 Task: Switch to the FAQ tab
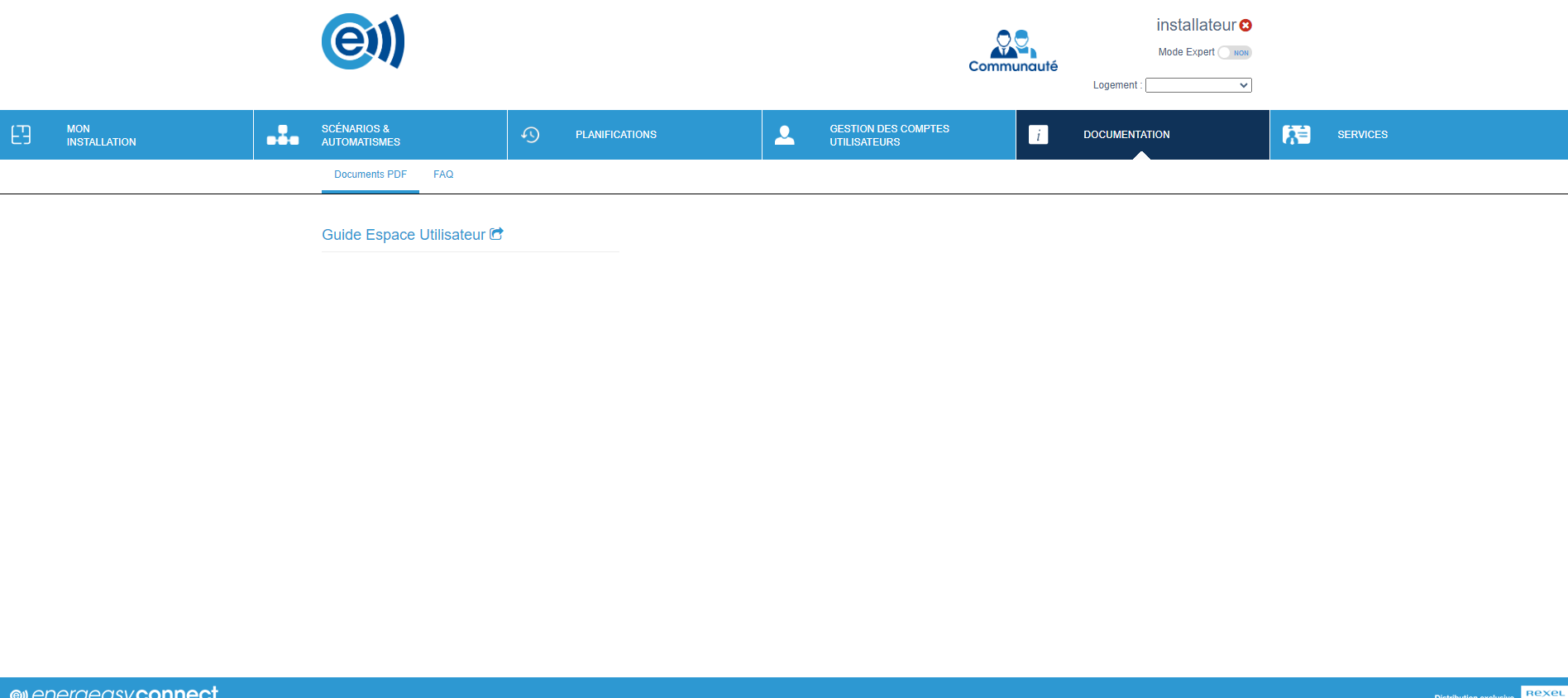point(443,174)
